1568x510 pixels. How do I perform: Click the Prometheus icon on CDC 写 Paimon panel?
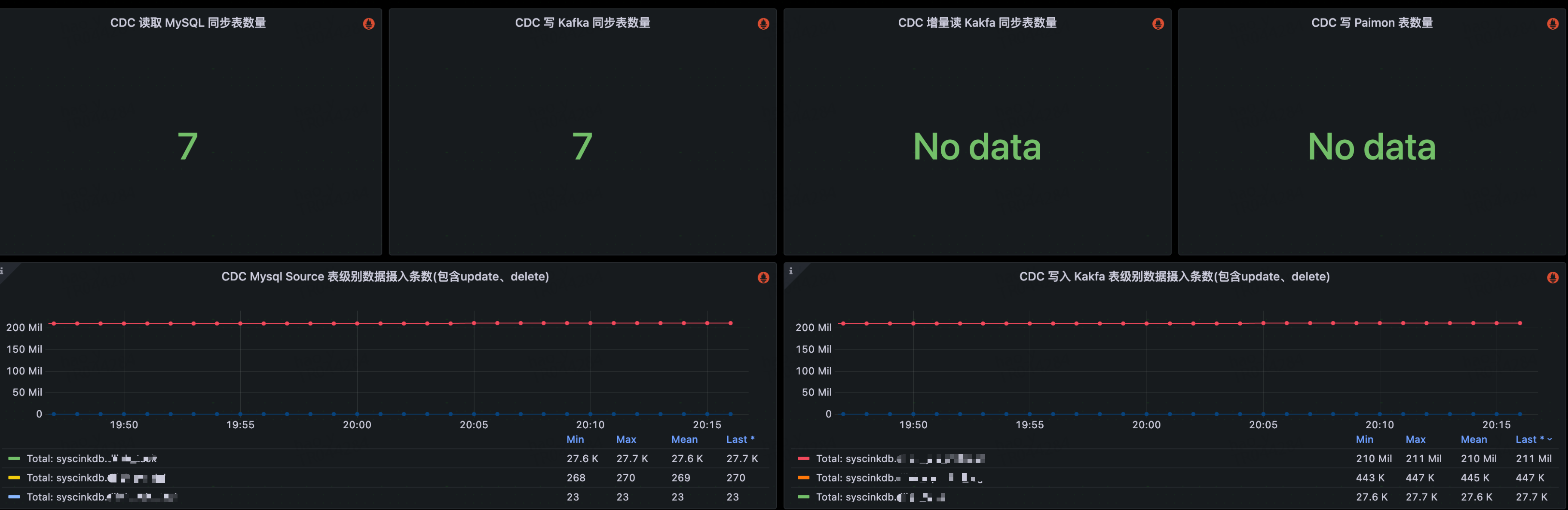point(1552,24)
